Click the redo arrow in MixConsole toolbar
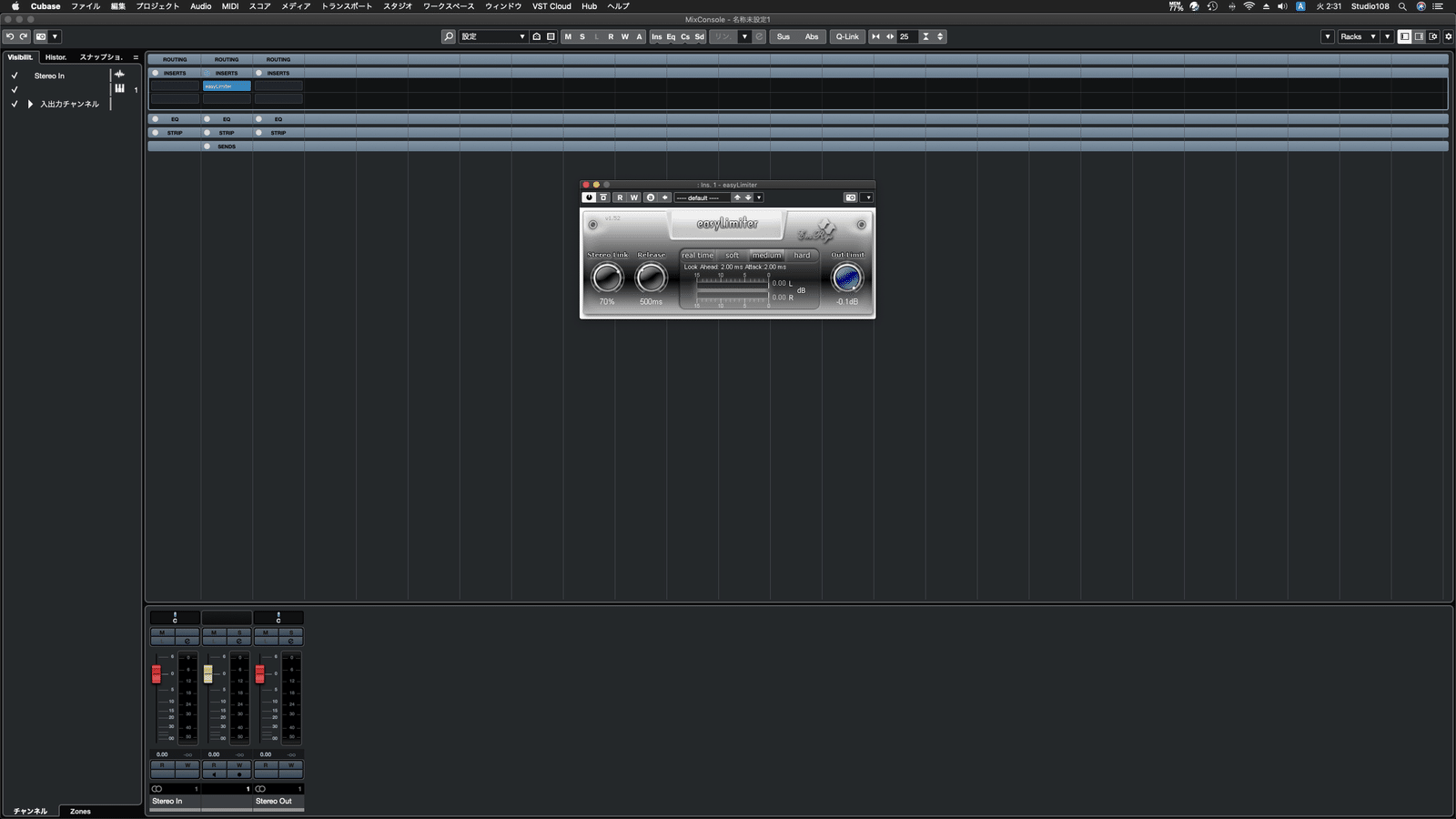This screenshot has height=819, width=1456. pos(24,36)
